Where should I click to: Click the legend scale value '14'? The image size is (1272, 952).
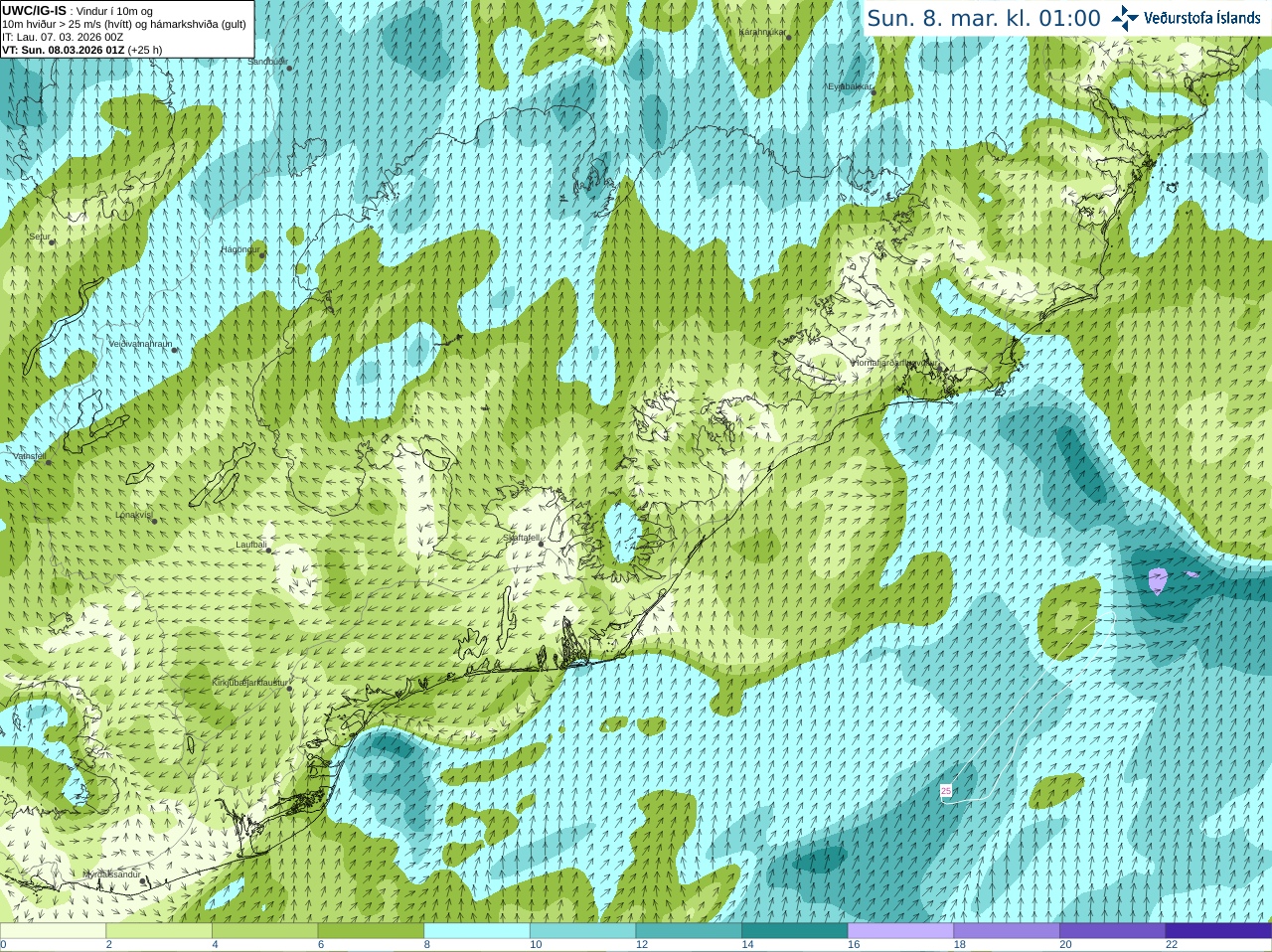pos(747,945)
